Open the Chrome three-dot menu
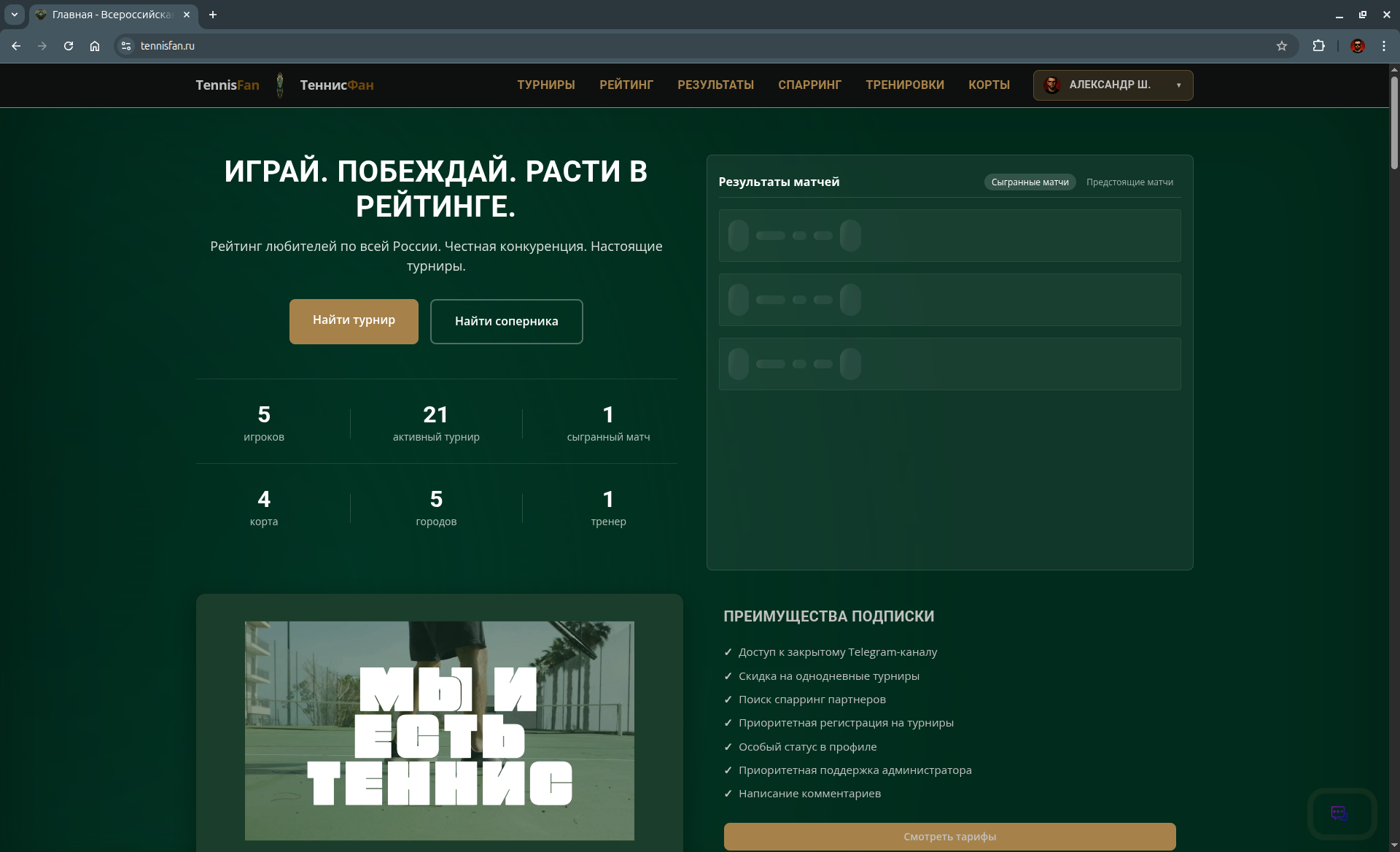 [1385, 45]
